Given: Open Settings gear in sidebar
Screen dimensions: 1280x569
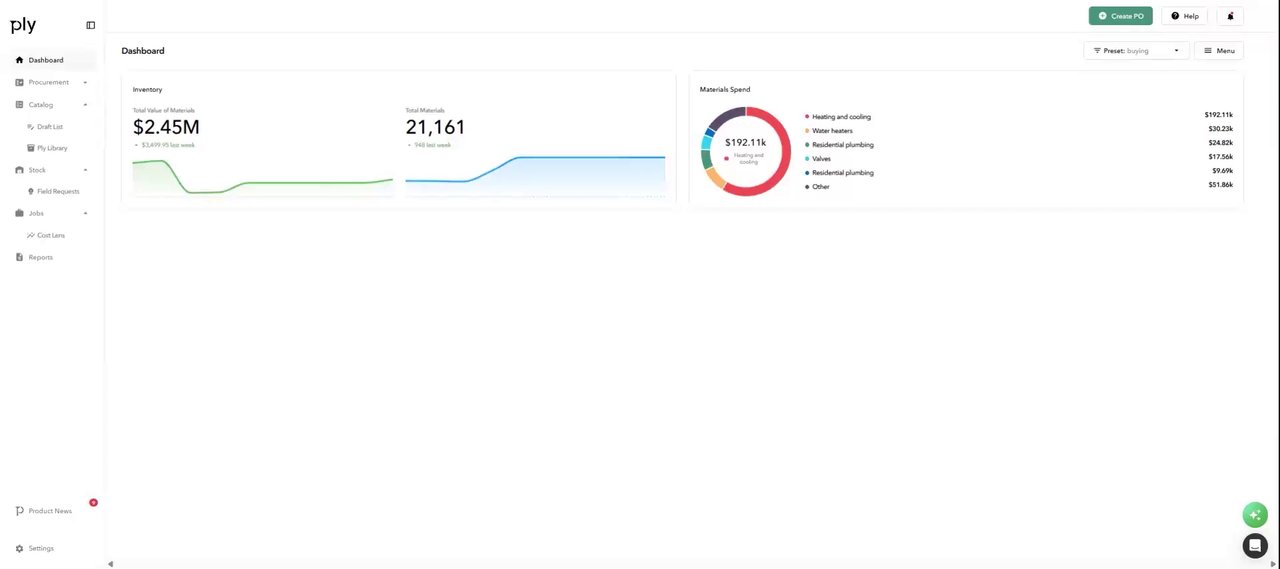Looking at the screenshot, I should coord(19,548).
